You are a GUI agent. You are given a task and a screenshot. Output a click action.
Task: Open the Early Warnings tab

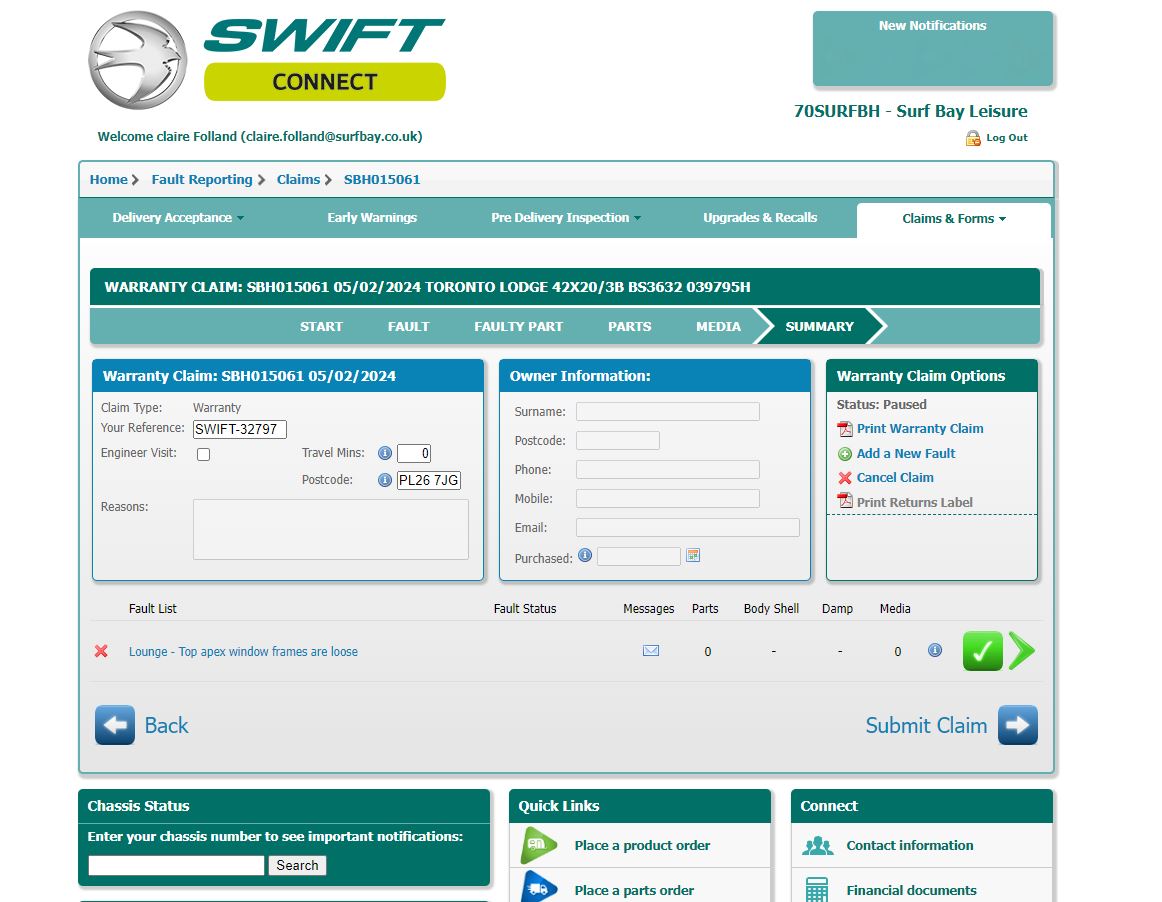pyautogui.click(x=372, y=218)
